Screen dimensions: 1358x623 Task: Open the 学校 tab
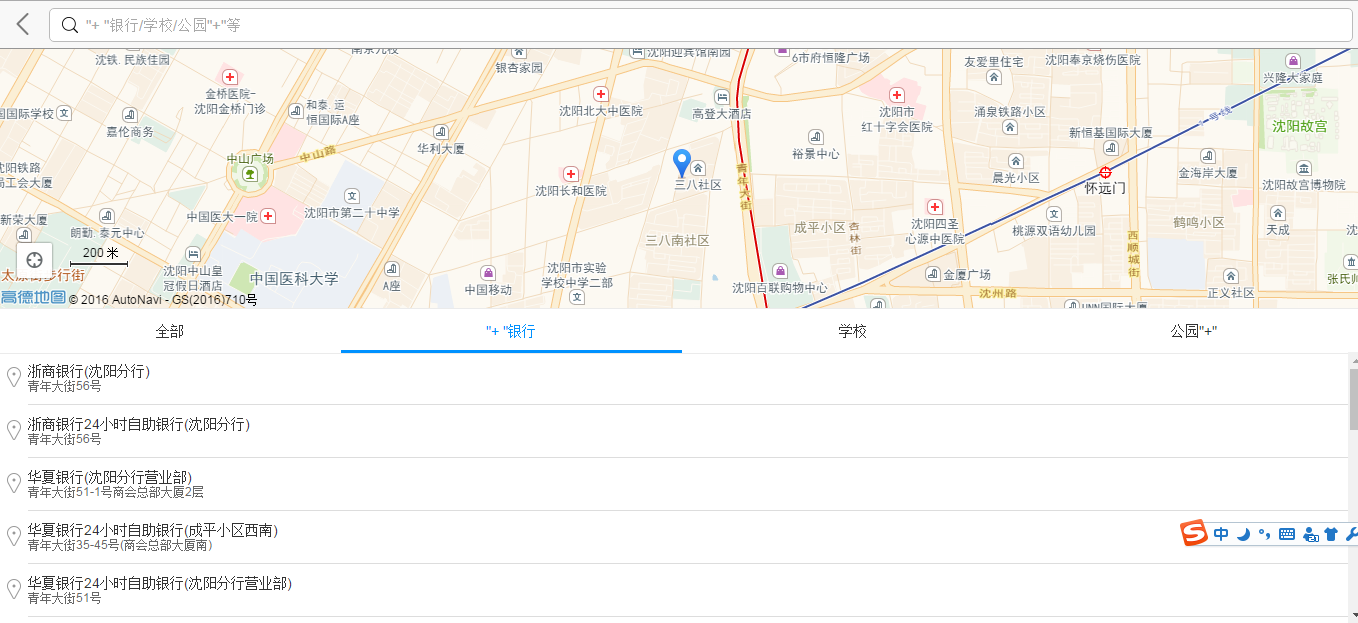[x=852, y=331]
